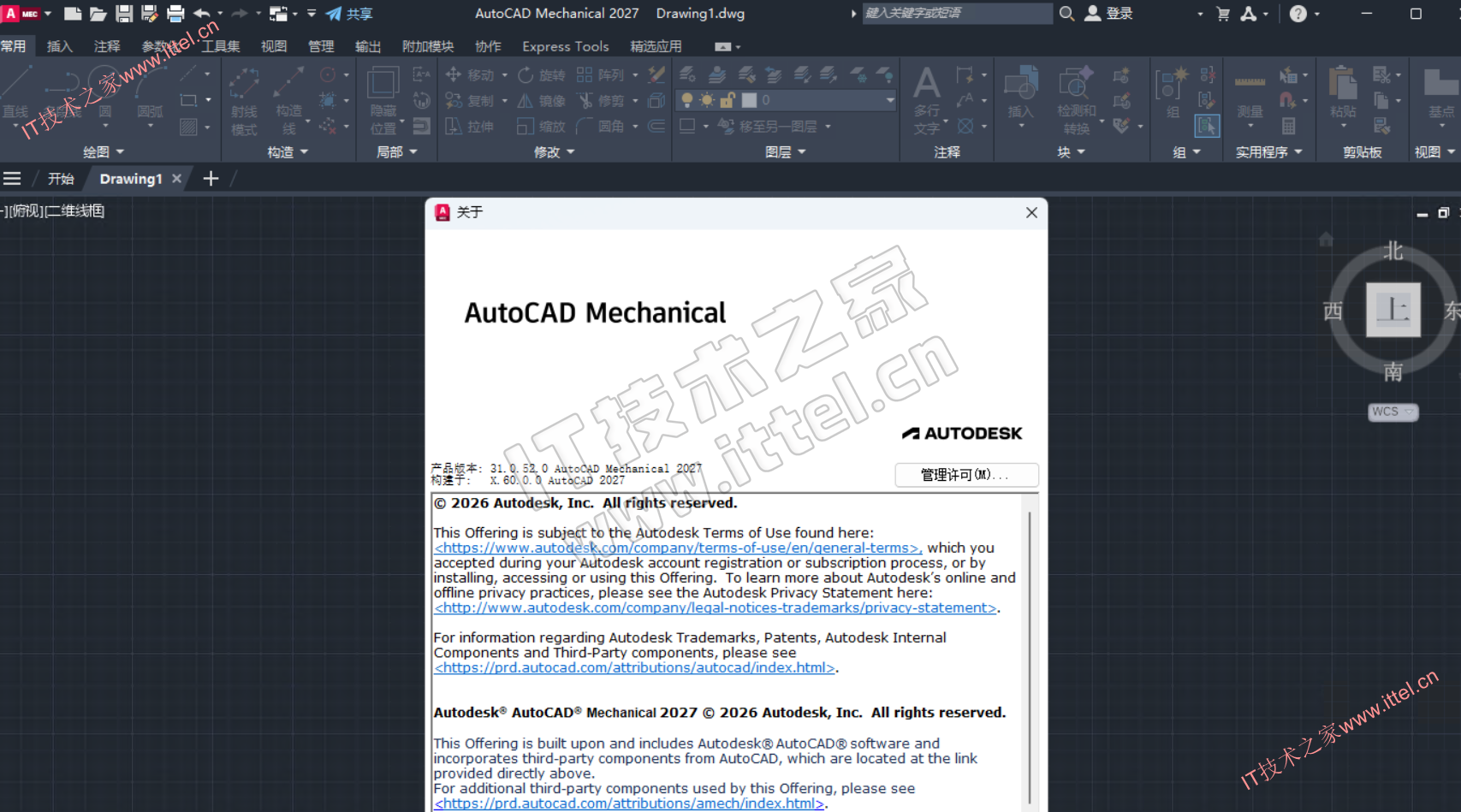
Task: Toggle the layer on/off light bulb
Action: 686,100
